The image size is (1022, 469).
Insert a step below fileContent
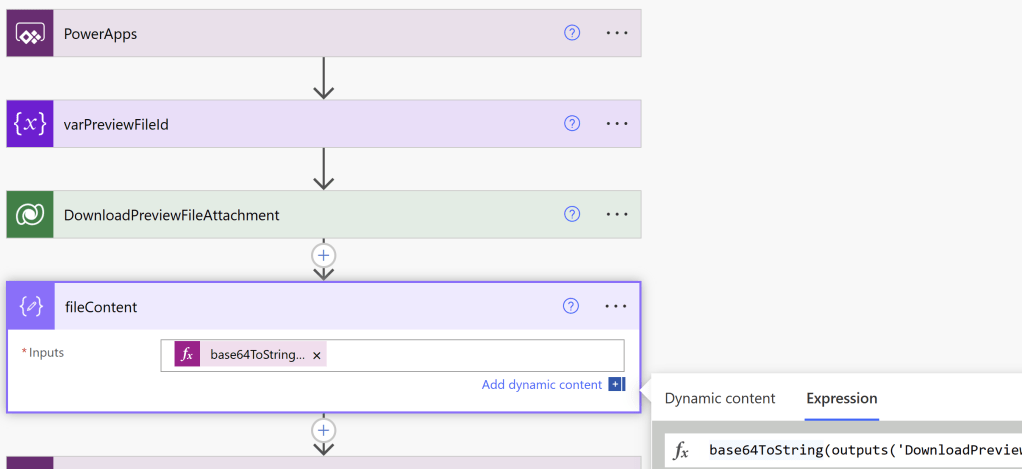tap(323, 430)
